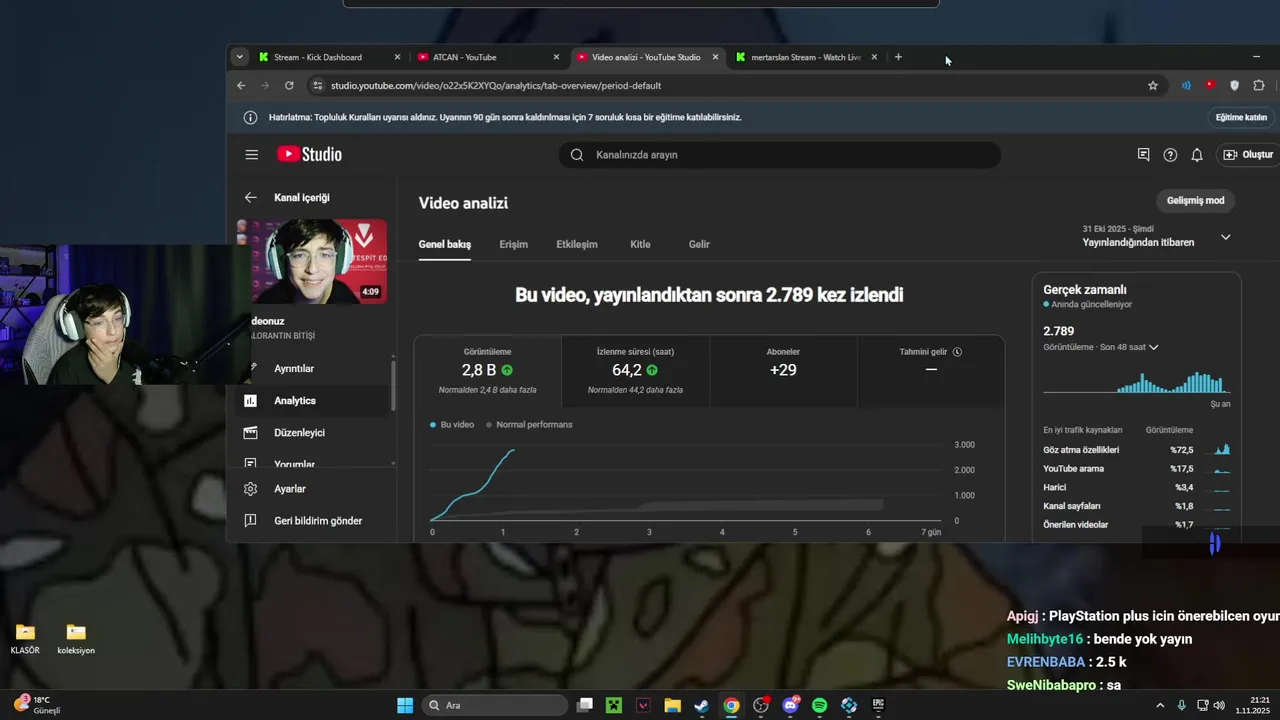Open the Chrome tab search dropdown arrow
Image resolution: width=1280 pixels, height=720 pixels.
239,57
